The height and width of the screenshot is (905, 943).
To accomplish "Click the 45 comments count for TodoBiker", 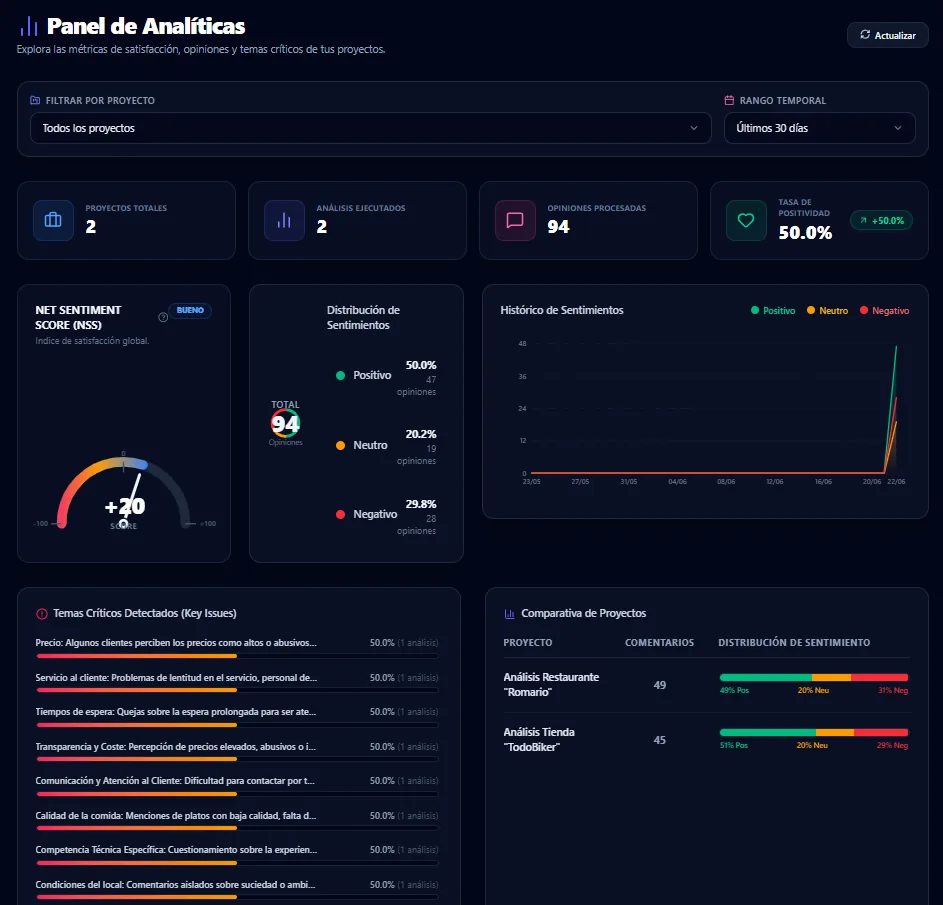I will tap(660, 740).
